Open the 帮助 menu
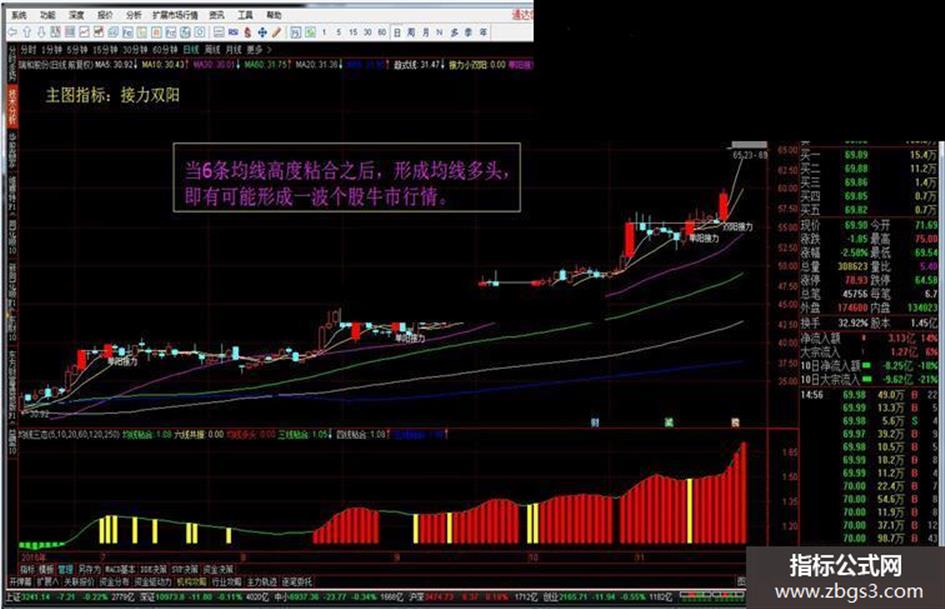 (274, 15)
